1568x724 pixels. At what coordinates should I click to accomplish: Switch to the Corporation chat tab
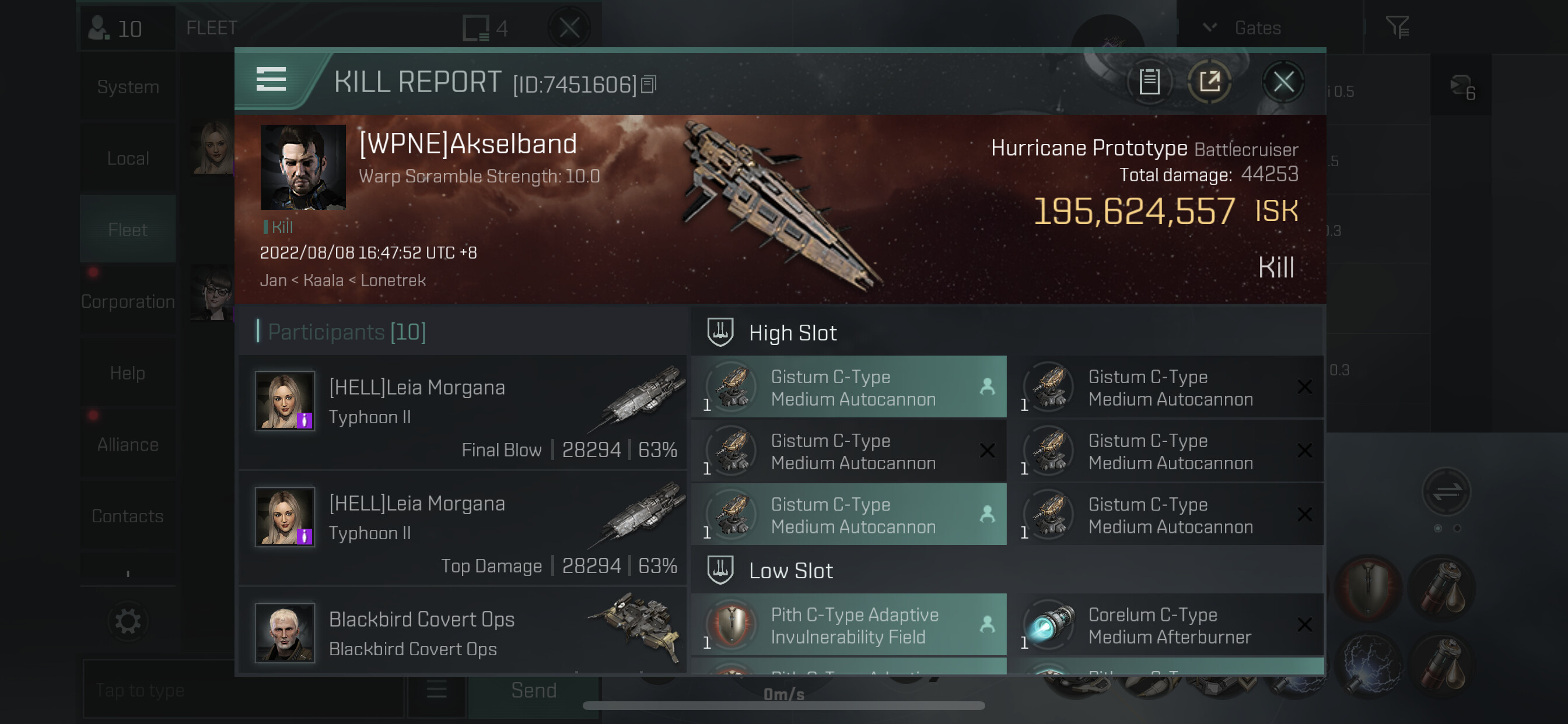point(128,301)
